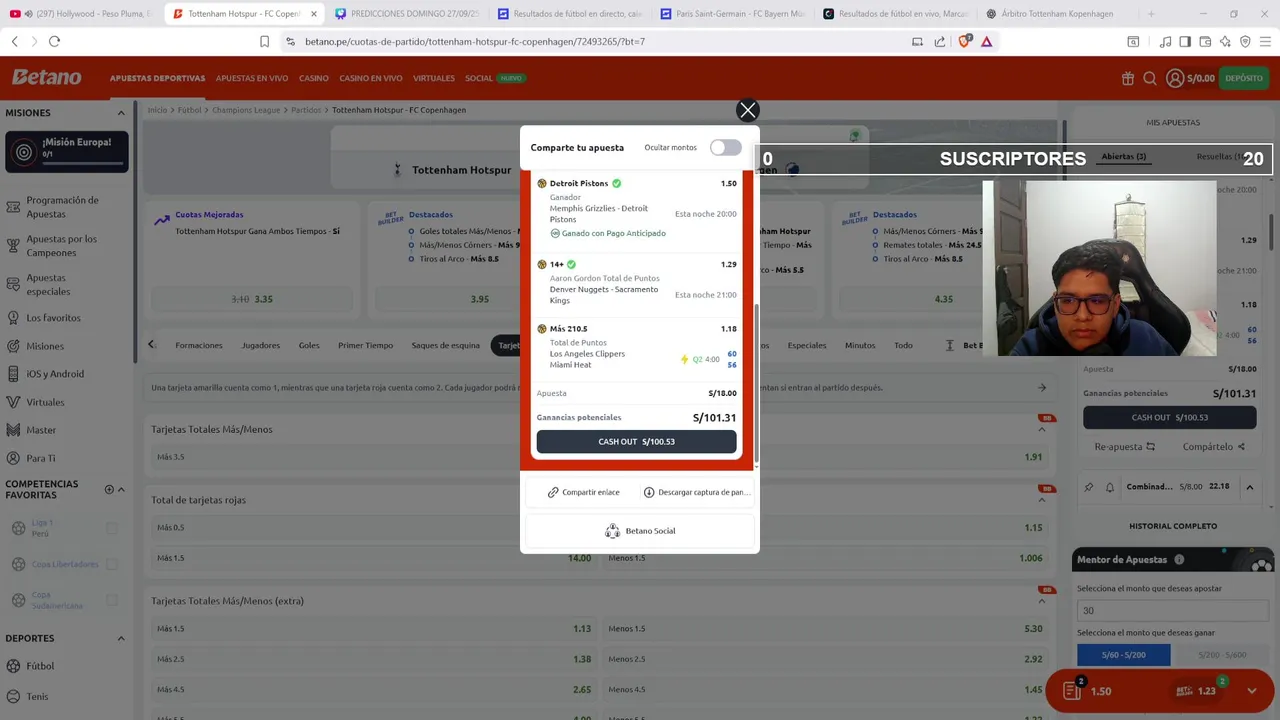Open CASINO EN VIVO in top menu
The image size is (1280, 720).
click(x=371, y=78)
